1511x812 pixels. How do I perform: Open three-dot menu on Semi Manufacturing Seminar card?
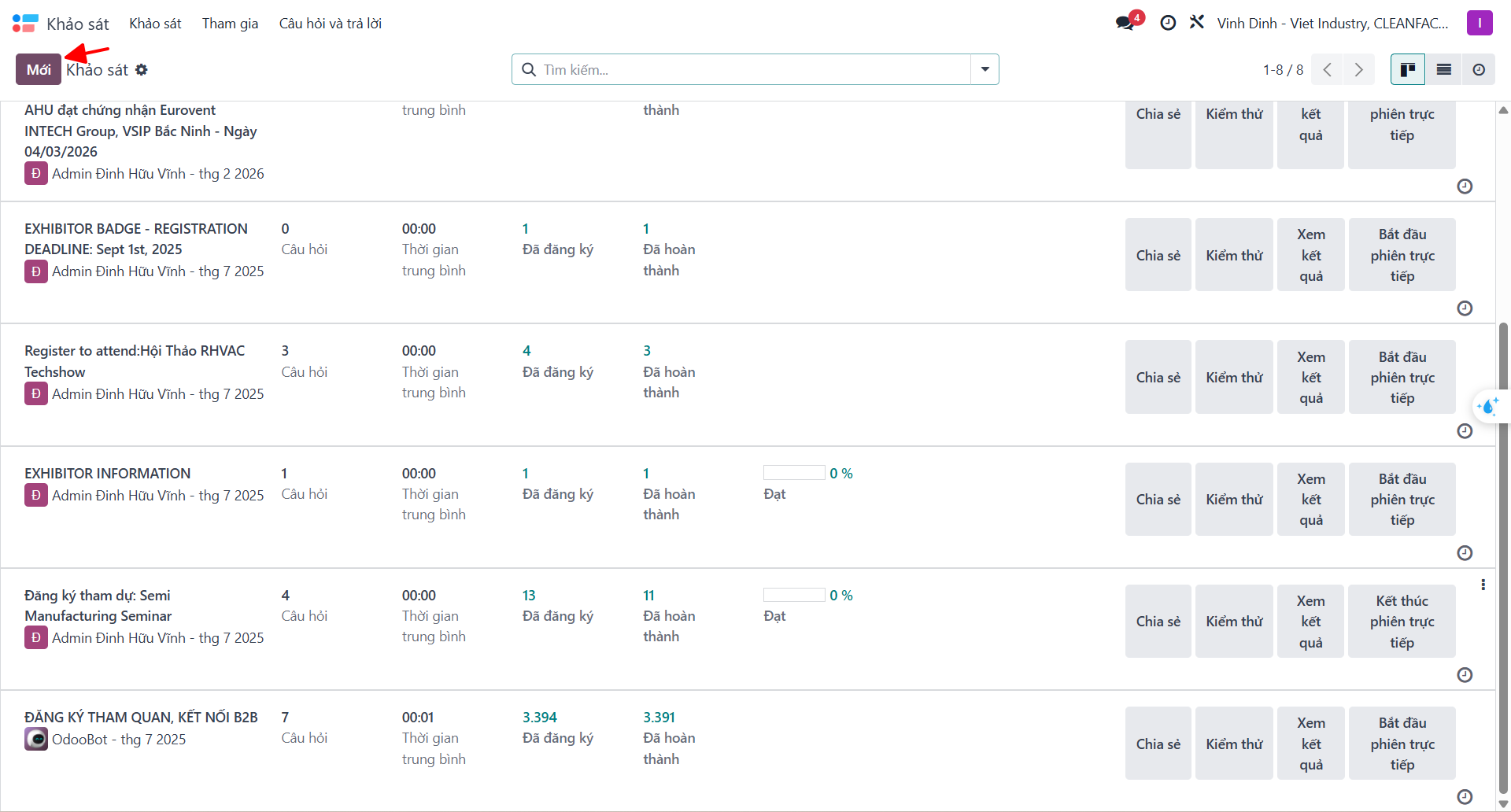pyautogui.click(x=1483, y=585)
